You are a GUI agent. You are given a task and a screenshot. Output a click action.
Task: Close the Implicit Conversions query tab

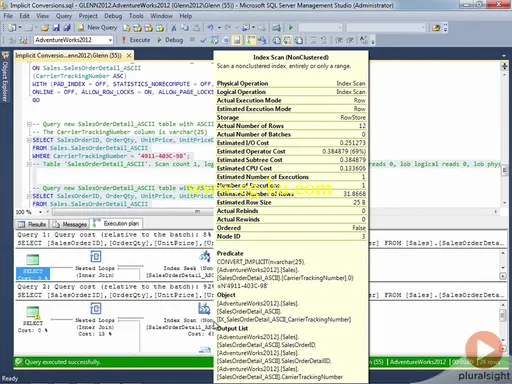[129, 56]
